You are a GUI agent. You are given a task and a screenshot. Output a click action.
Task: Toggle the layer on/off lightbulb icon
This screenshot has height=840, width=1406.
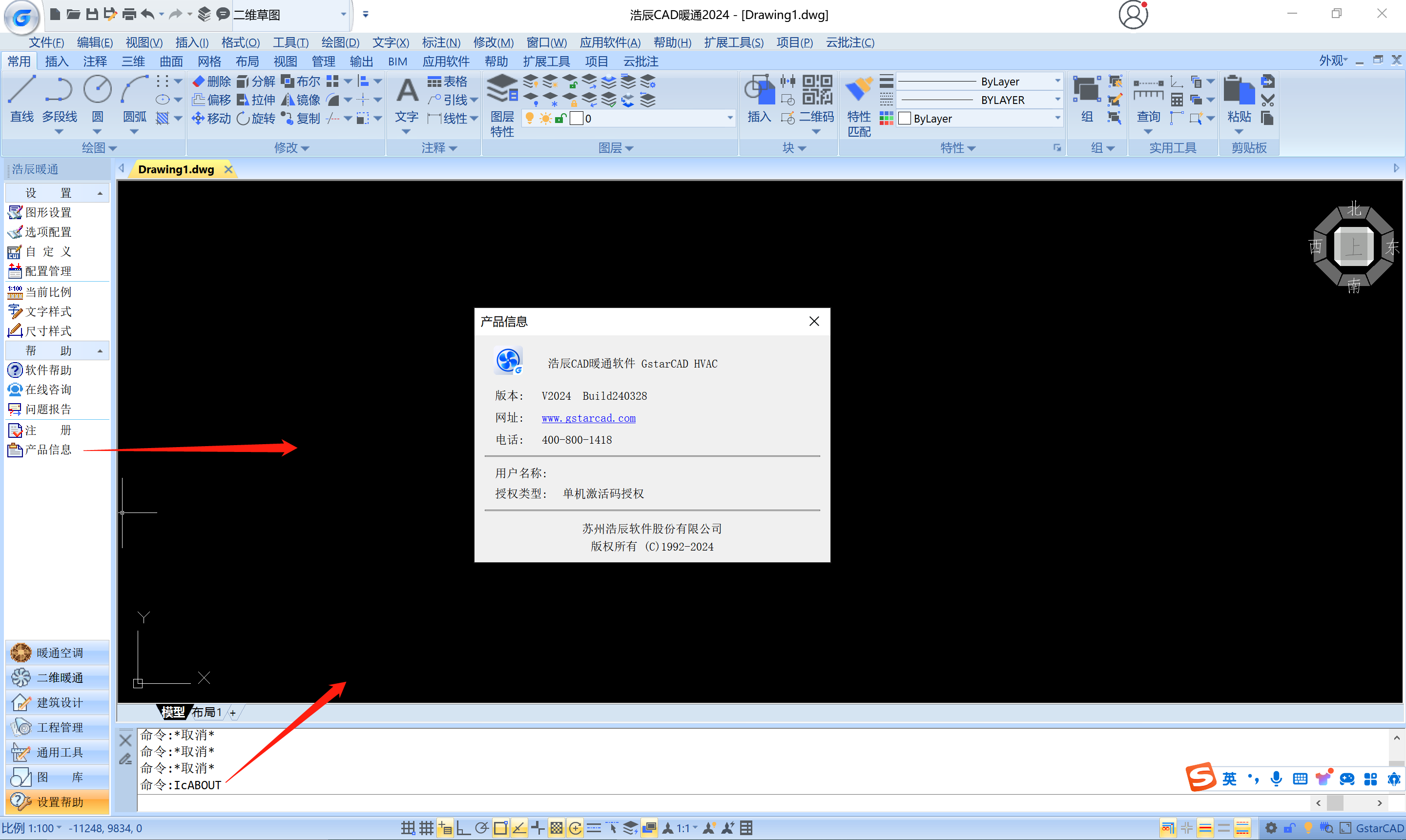coord(529,118)
